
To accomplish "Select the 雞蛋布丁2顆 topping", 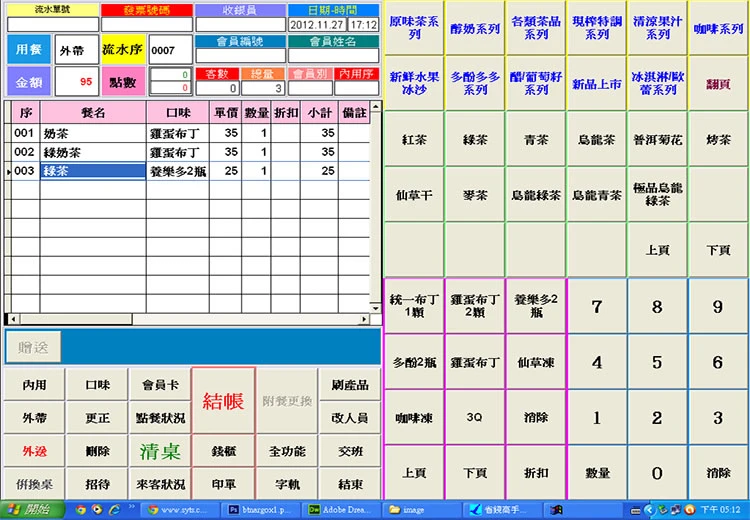I will (x=475, y=306).
